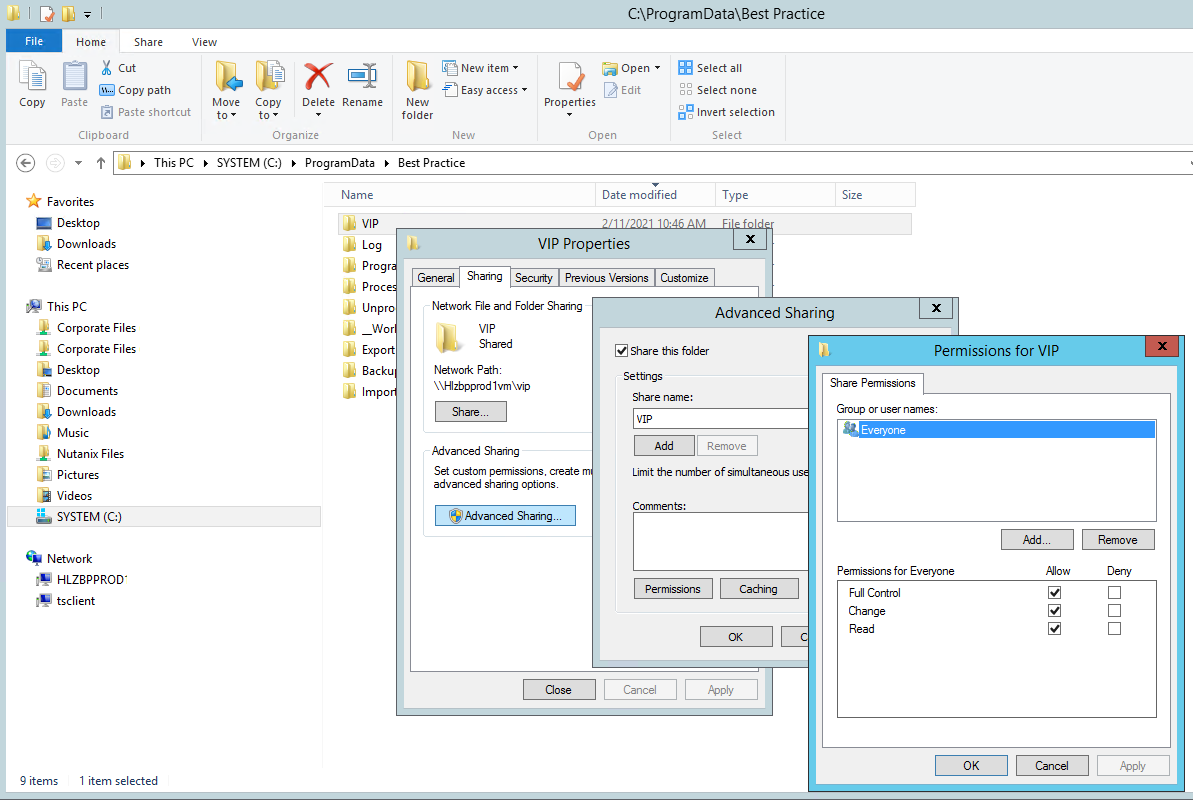Select the Videos folder in This PC
This screenshot has width=1193, height=800.
[74, 496]
